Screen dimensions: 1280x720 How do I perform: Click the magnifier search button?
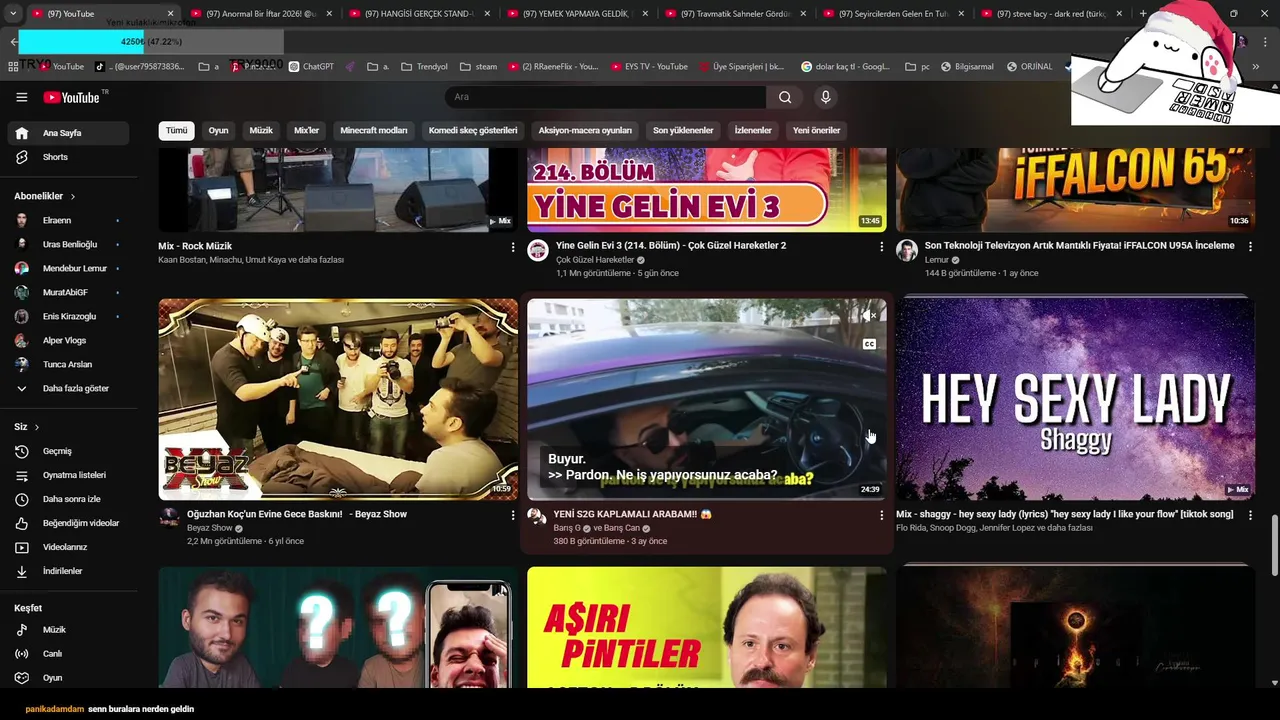[x=785, y=97]
